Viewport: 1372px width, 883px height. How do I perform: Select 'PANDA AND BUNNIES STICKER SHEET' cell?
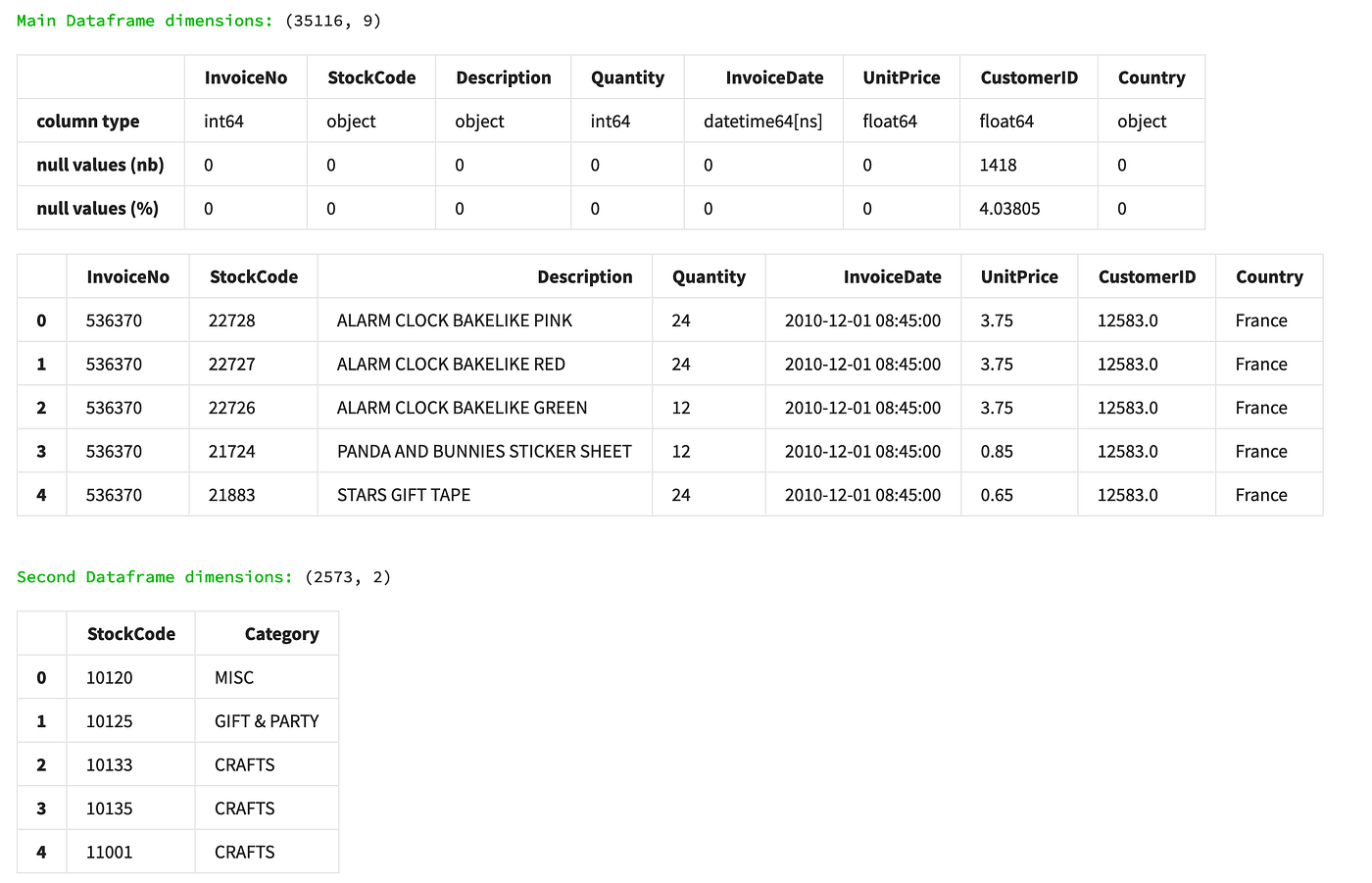tap(485, 452)
